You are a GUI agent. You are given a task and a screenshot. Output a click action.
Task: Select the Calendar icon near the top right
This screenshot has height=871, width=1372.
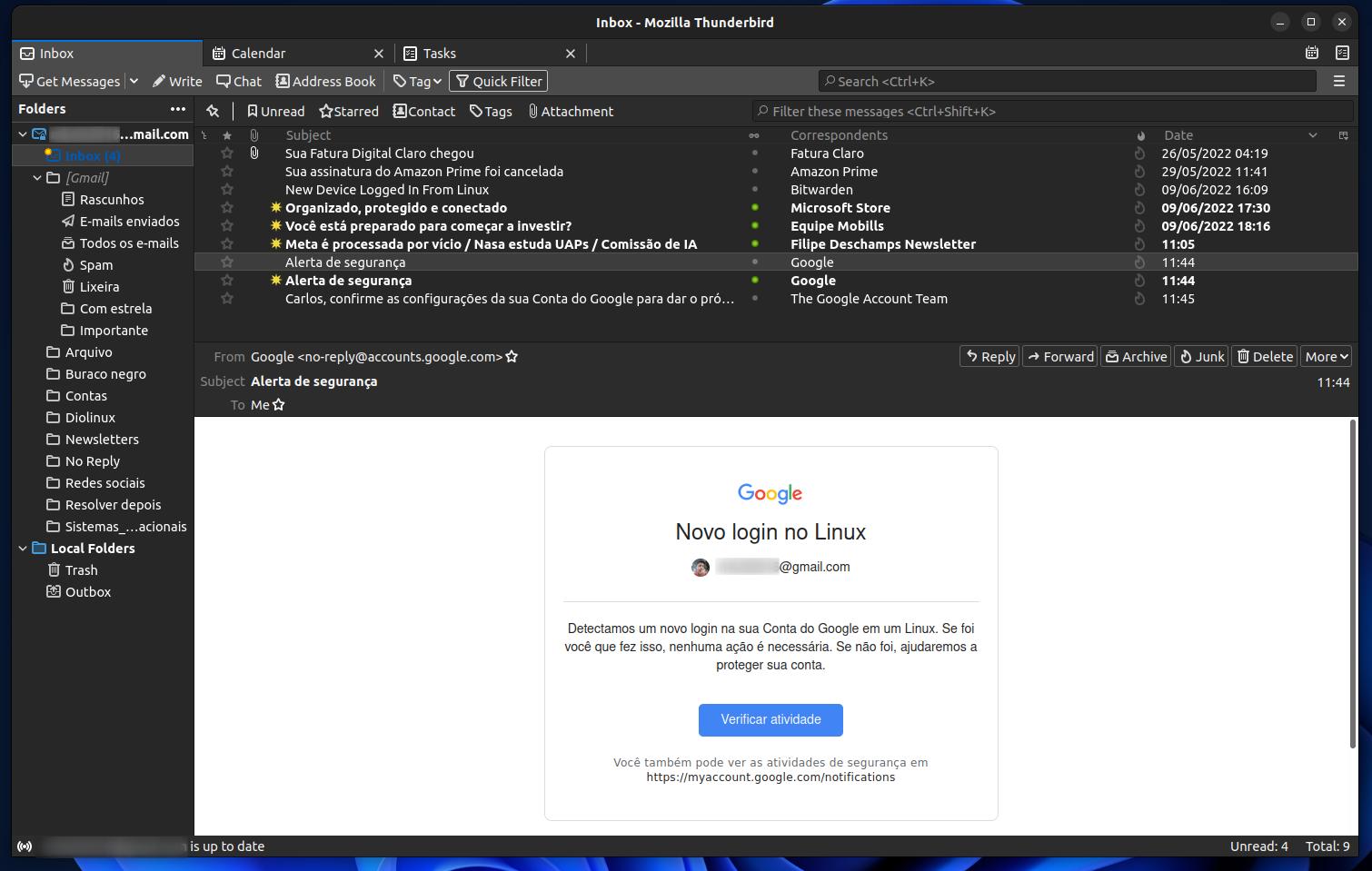tap(1311, 53)
